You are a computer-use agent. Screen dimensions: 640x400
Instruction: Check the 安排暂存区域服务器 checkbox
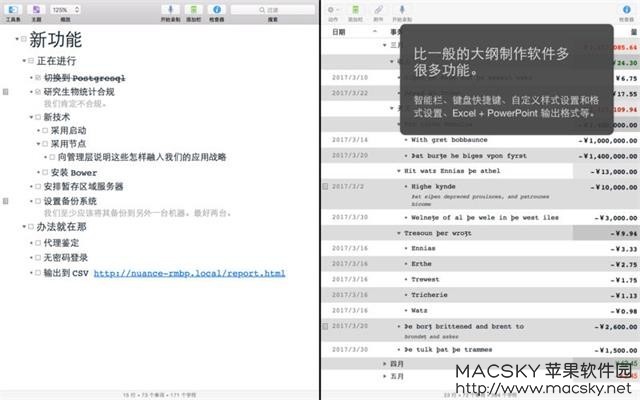[38, 187]
